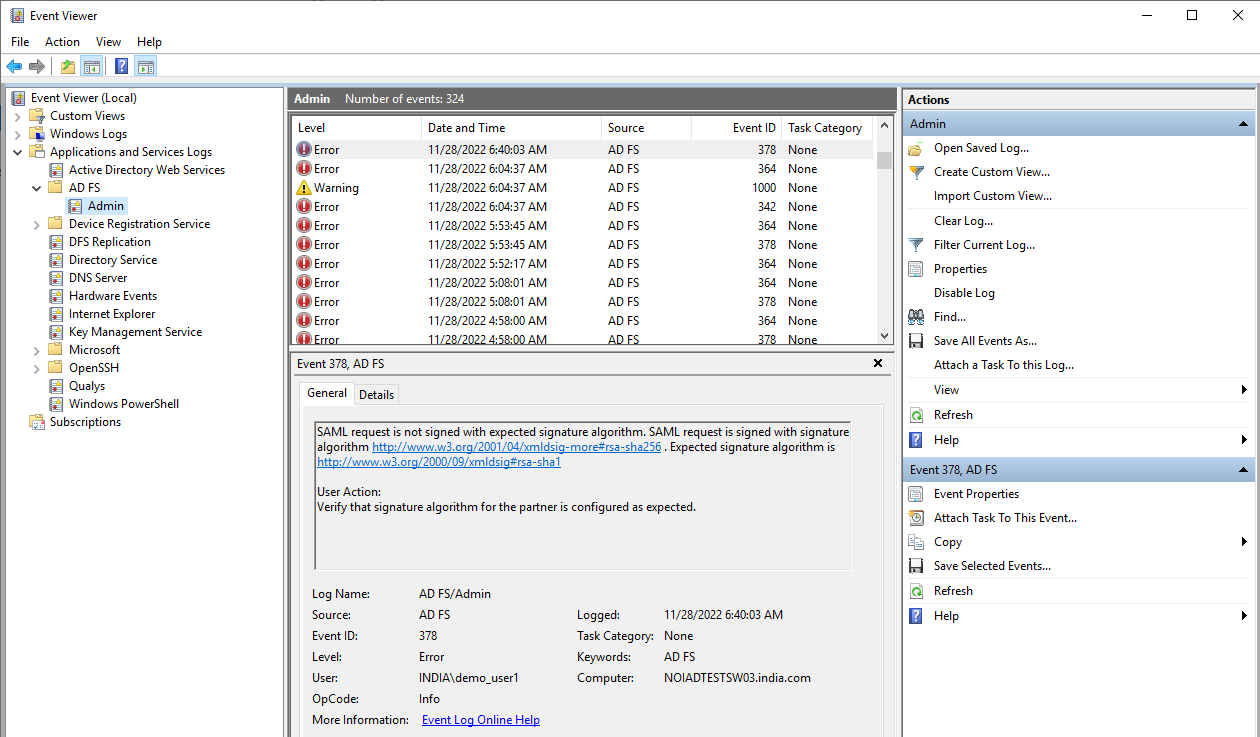Screen dimensions: 1260x737
Task: Click Clear Log... action
Action: 963,221
